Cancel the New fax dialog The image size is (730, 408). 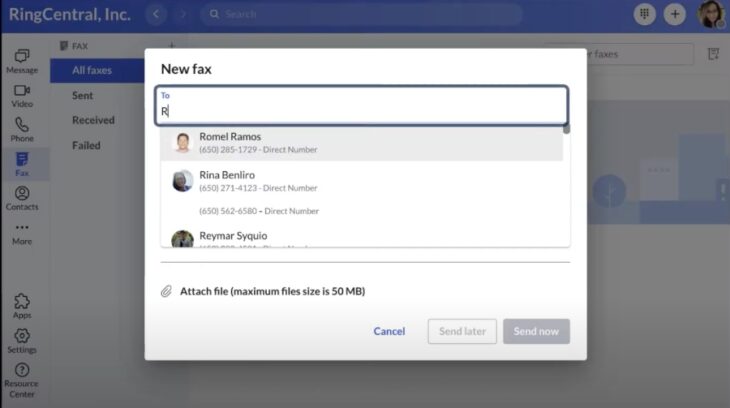[389, 331]
